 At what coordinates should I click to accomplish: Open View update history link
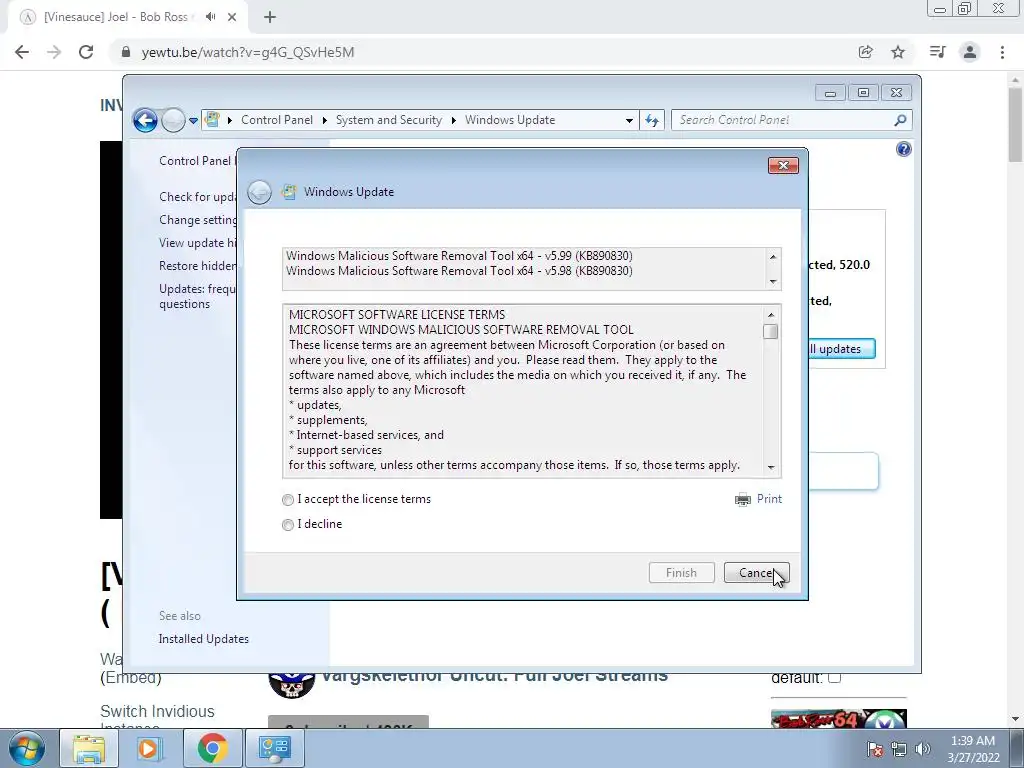coord(198,243)
